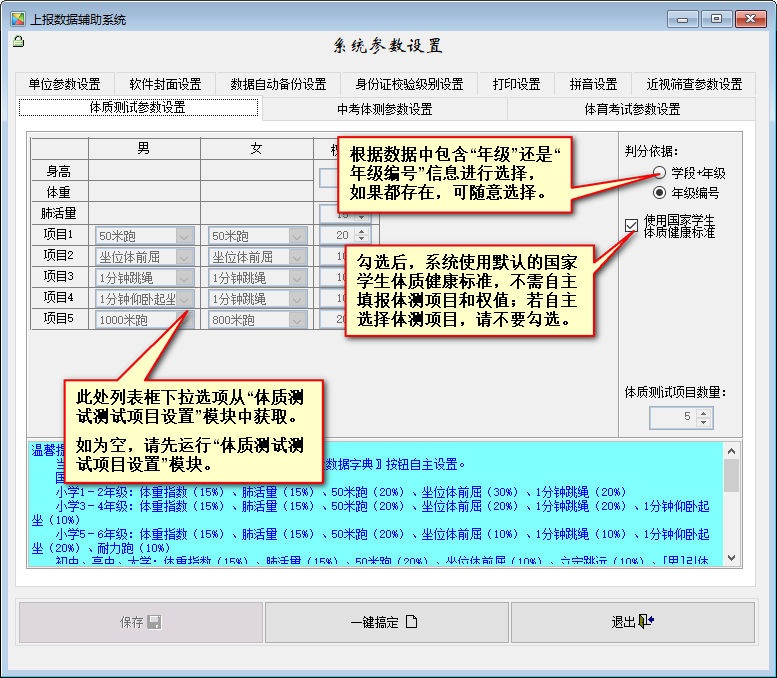
Task: Click the 肺活量 row label
Action: (x=59, y=213)
